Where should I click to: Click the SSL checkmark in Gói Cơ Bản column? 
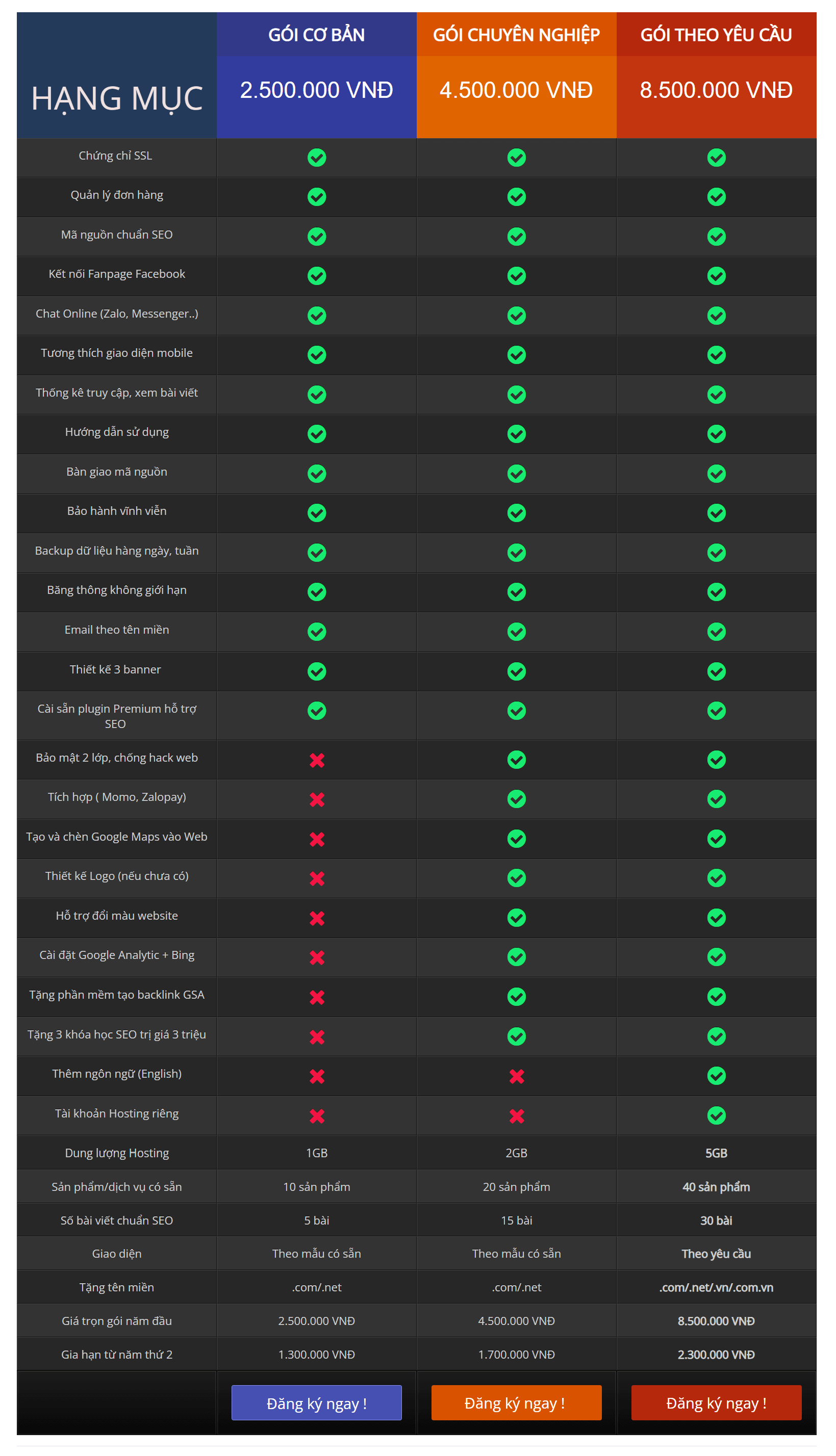pyautogui.click(x=316, y=158)
